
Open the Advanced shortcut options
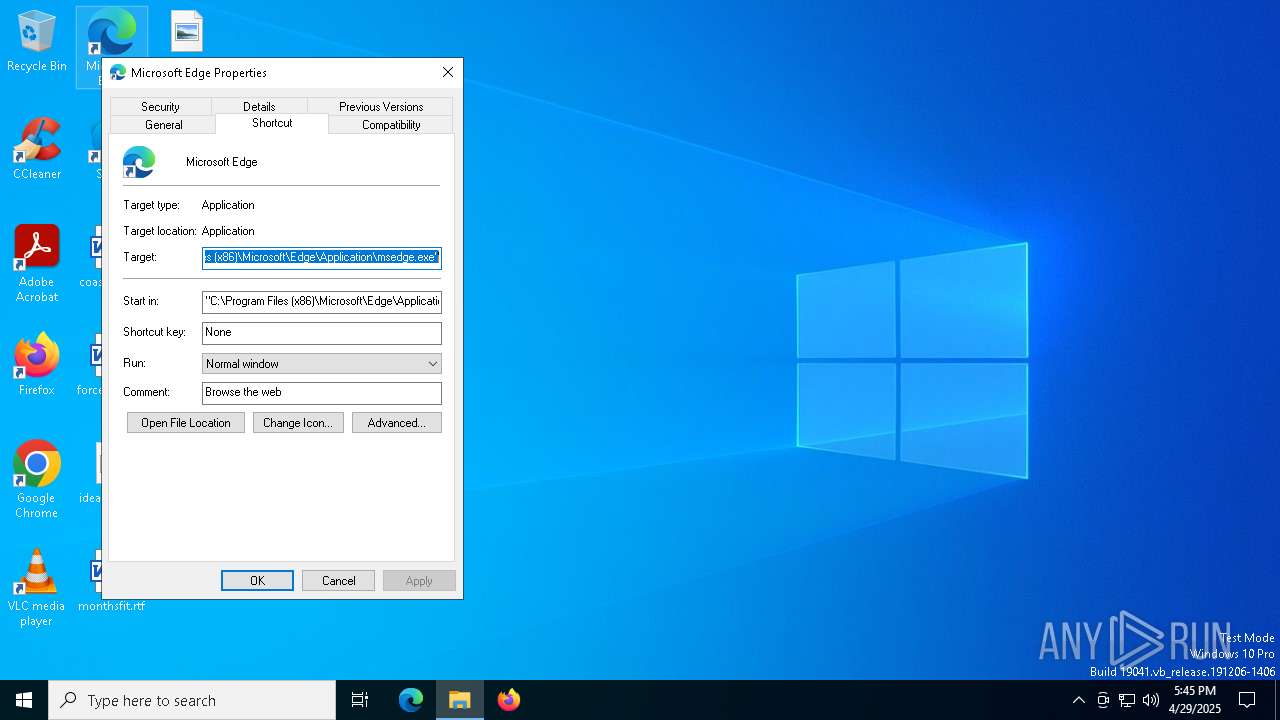(x=397, y=423)
